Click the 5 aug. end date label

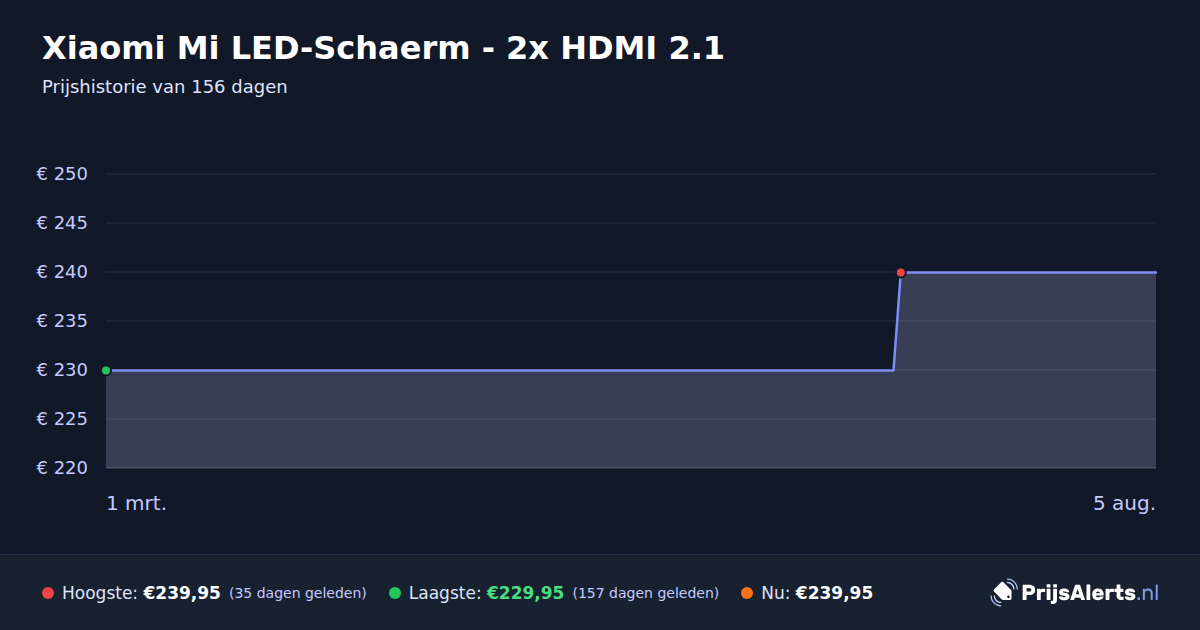tap(1124, 503)
